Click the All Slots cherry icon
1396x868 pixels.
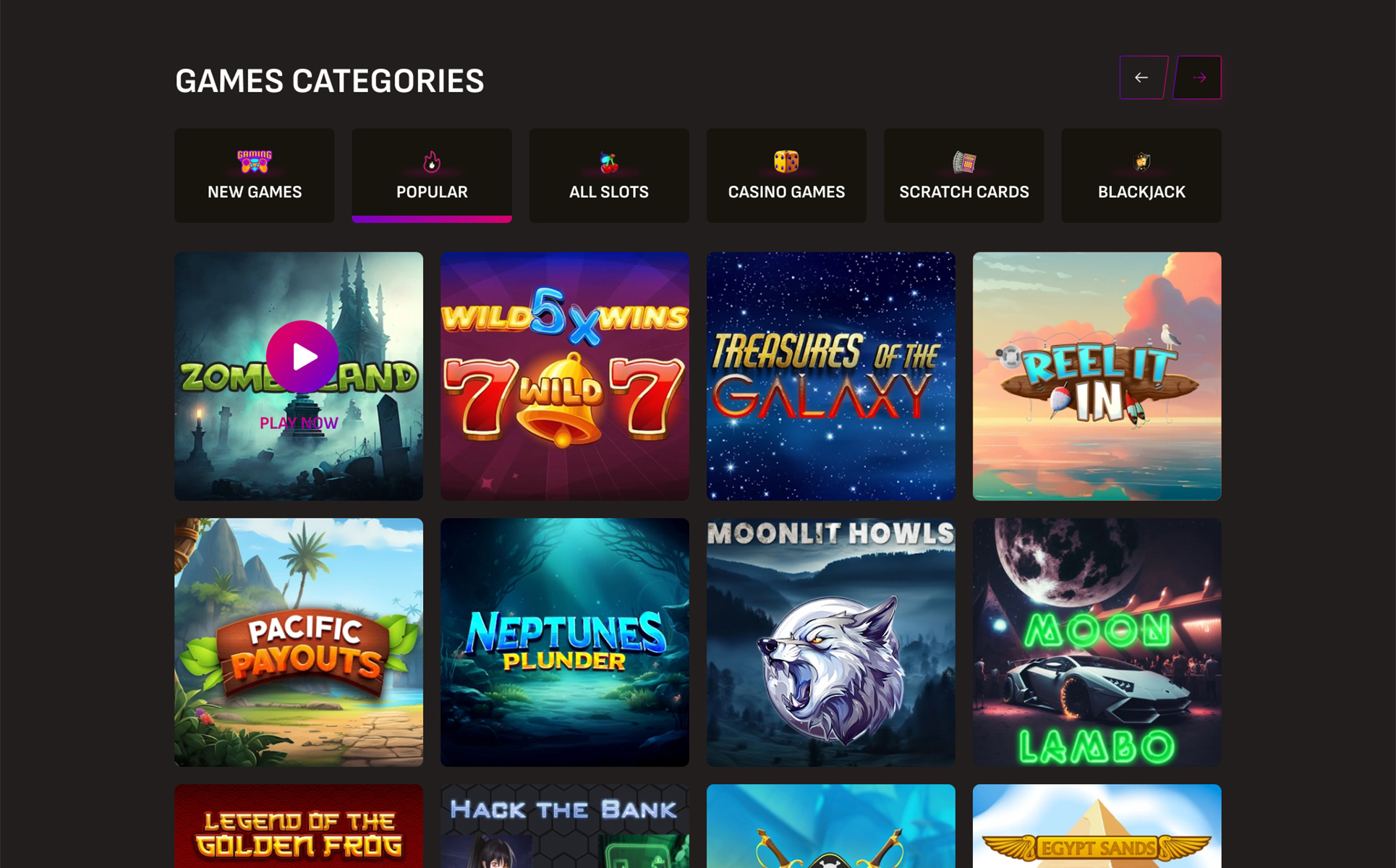pyautogui.click(x=609, y=162)
